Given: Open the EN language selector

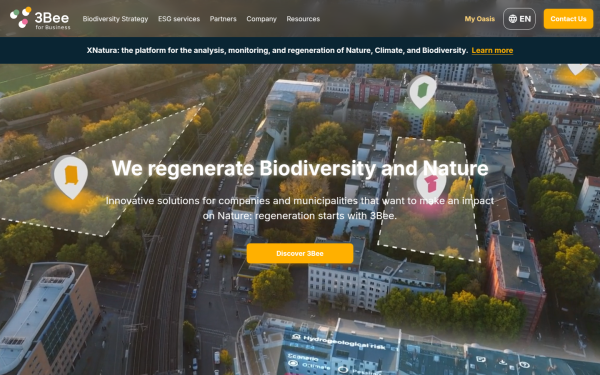Looking at the screenshot, I should 519,19.
